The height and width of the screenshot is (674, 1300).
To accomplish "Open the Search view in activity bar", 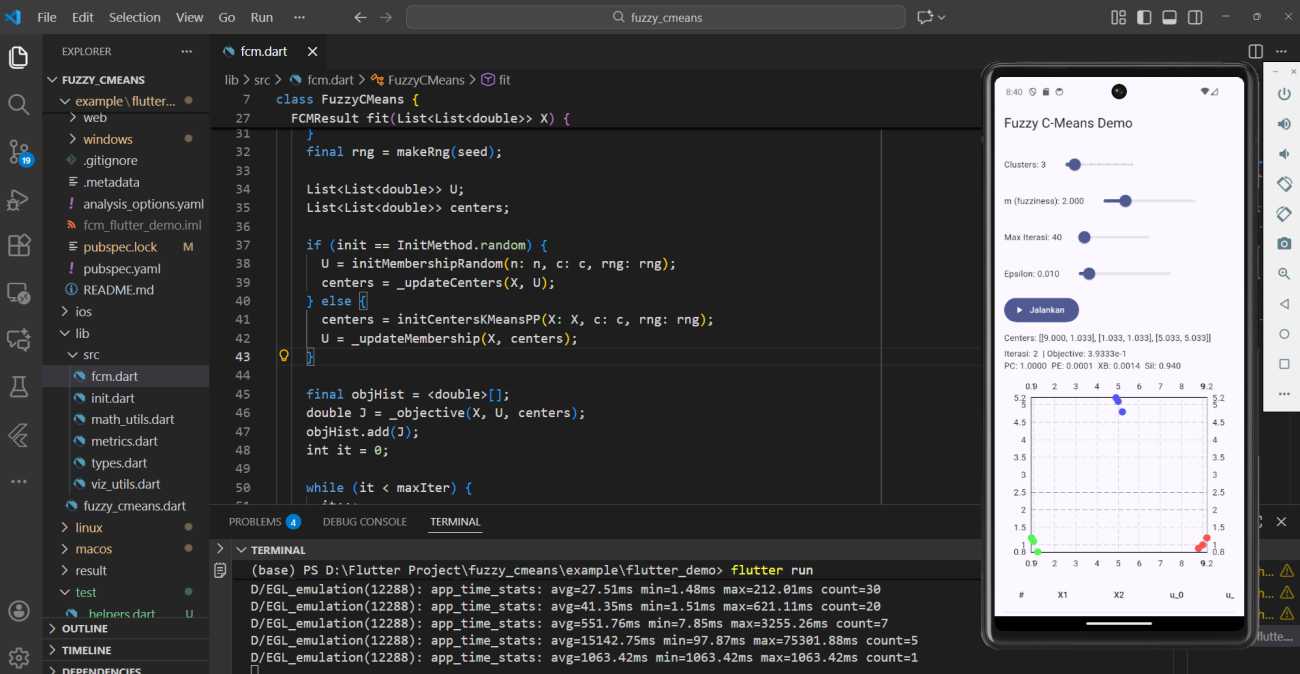I will 18,104.
